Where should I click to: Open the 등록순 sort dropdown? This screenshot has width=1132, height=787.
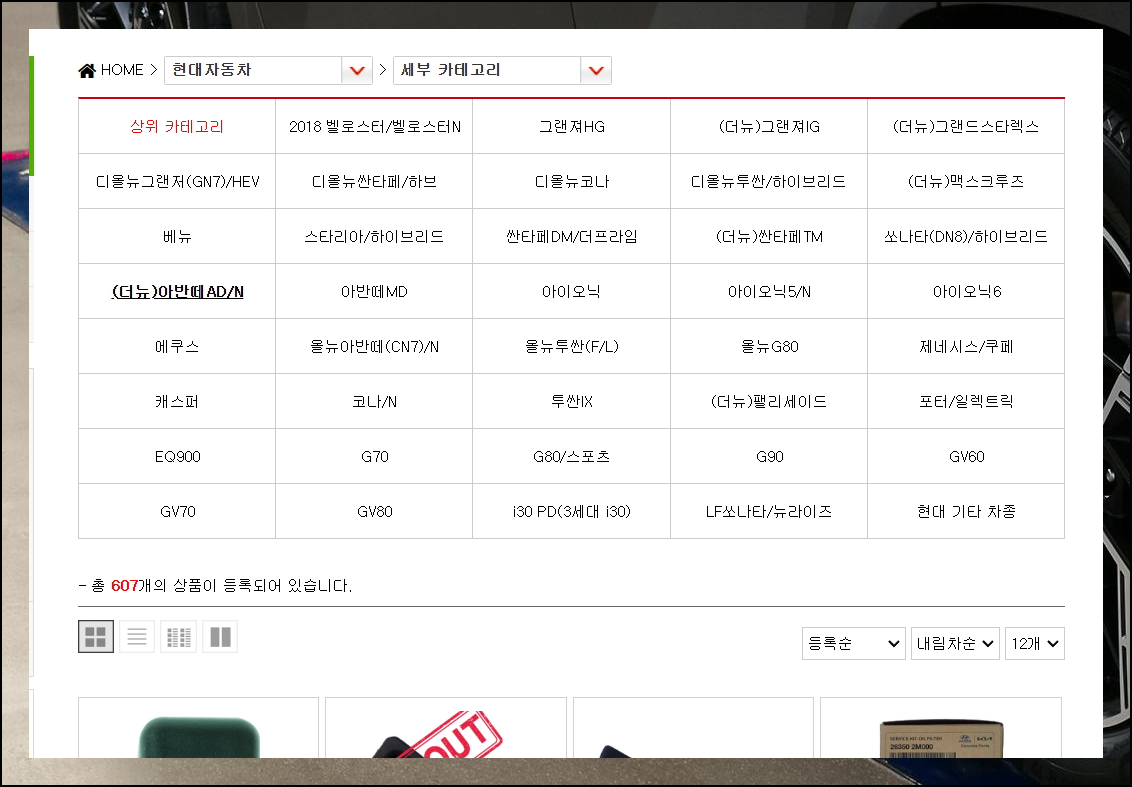tap(853, 643)
